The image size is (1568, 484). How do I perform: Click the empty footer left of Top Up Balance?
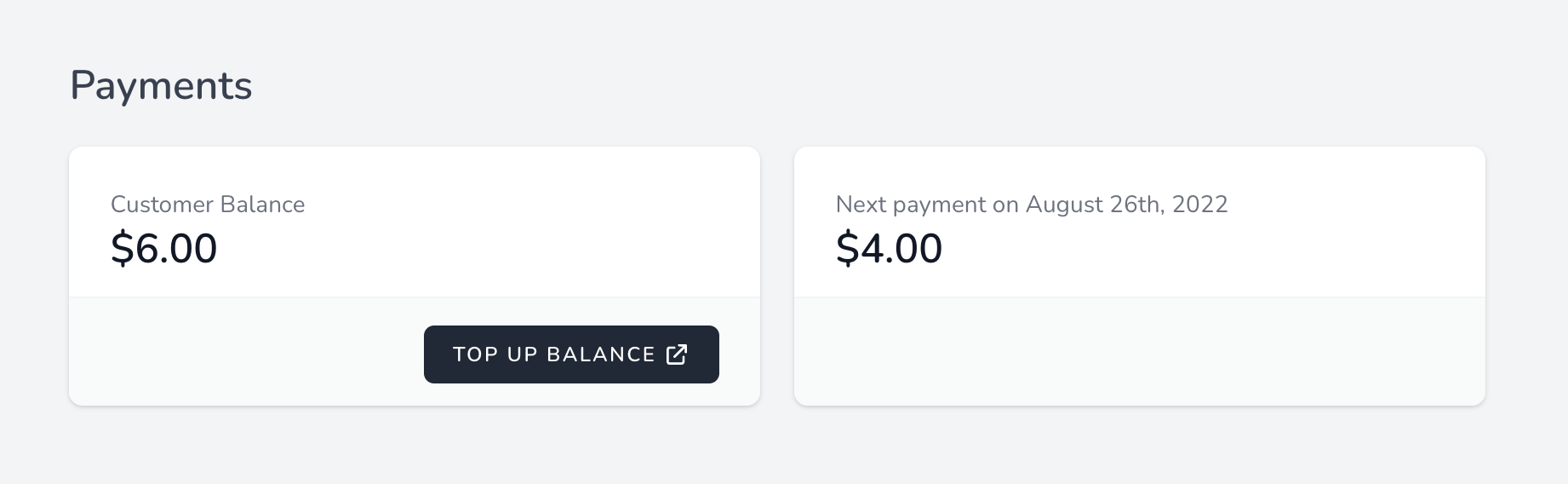(247, 353)
